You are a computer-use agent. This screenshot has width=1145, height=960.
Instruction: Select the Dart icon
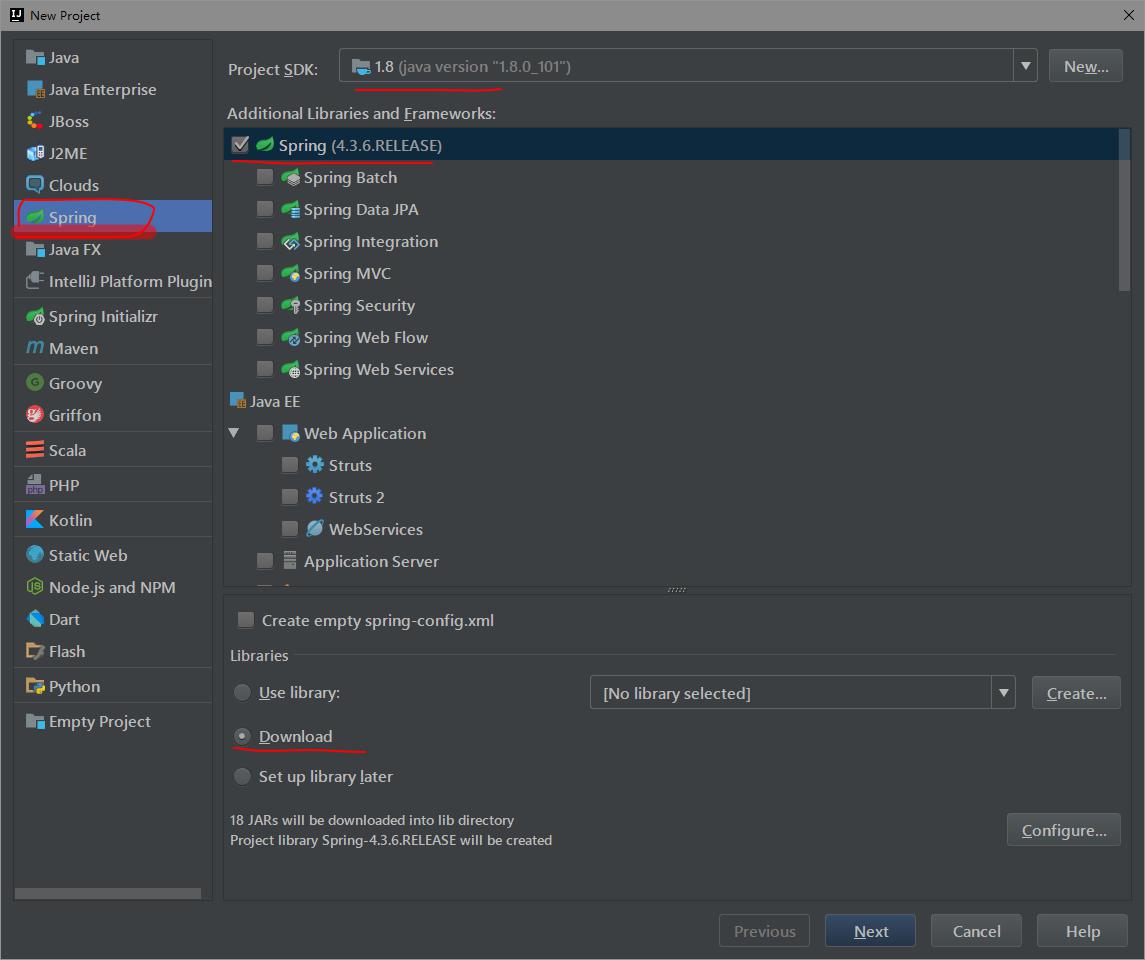point(35,619)
